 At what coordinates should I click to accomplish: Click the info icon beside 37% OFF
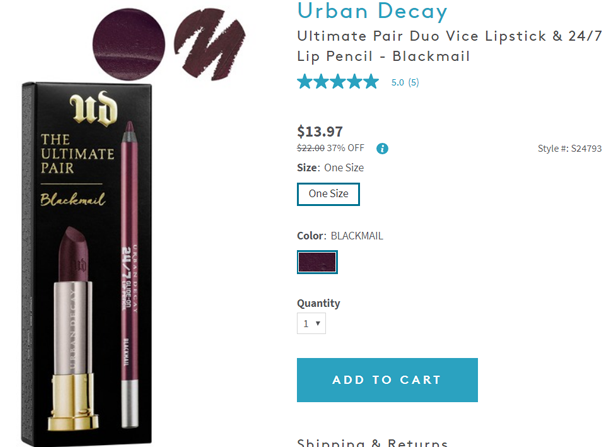[x=382, y=149]
